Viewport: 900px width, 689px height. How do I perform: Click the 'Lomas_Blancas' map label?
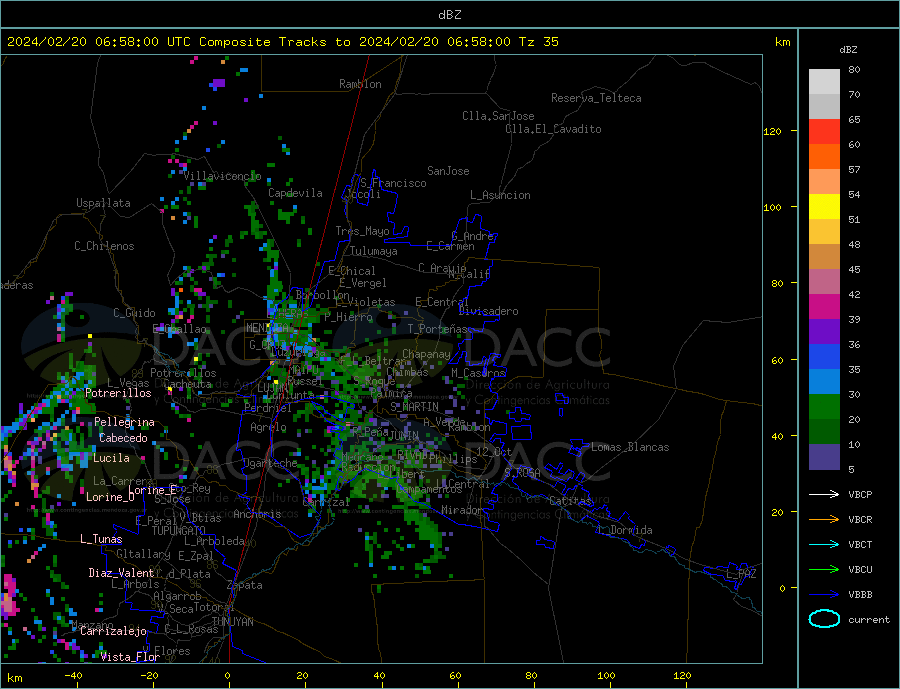pyautogui.click(x=630, y=447)
